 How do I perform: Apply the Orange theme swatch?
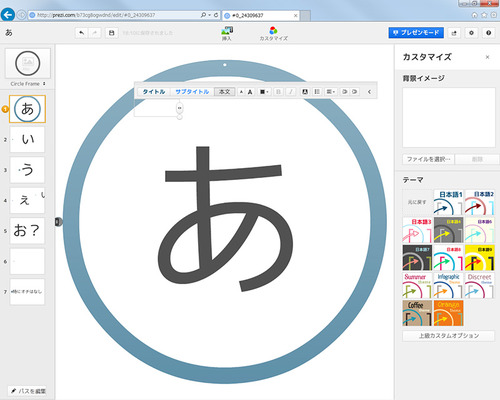coord(448,313)
